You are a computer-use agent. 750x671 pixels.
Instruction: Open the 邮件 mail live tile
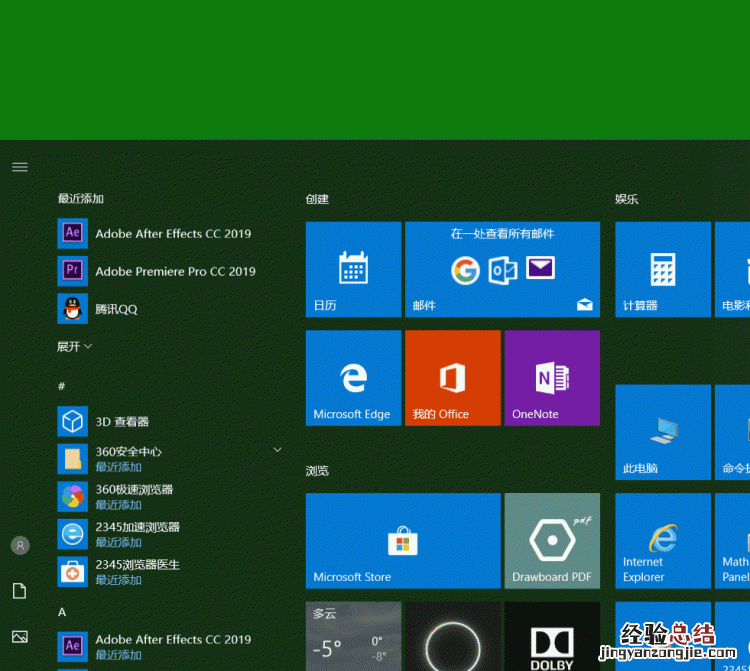coord(502,270)
